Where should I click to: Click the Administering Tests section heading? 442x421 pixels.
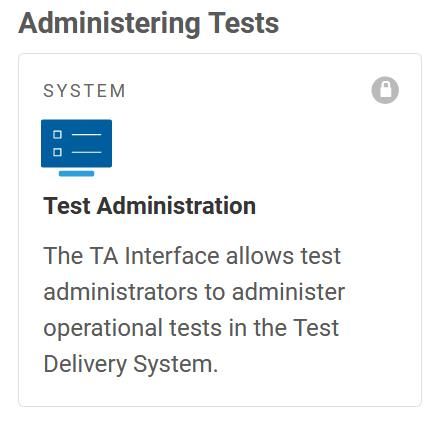tap(149, 23)
